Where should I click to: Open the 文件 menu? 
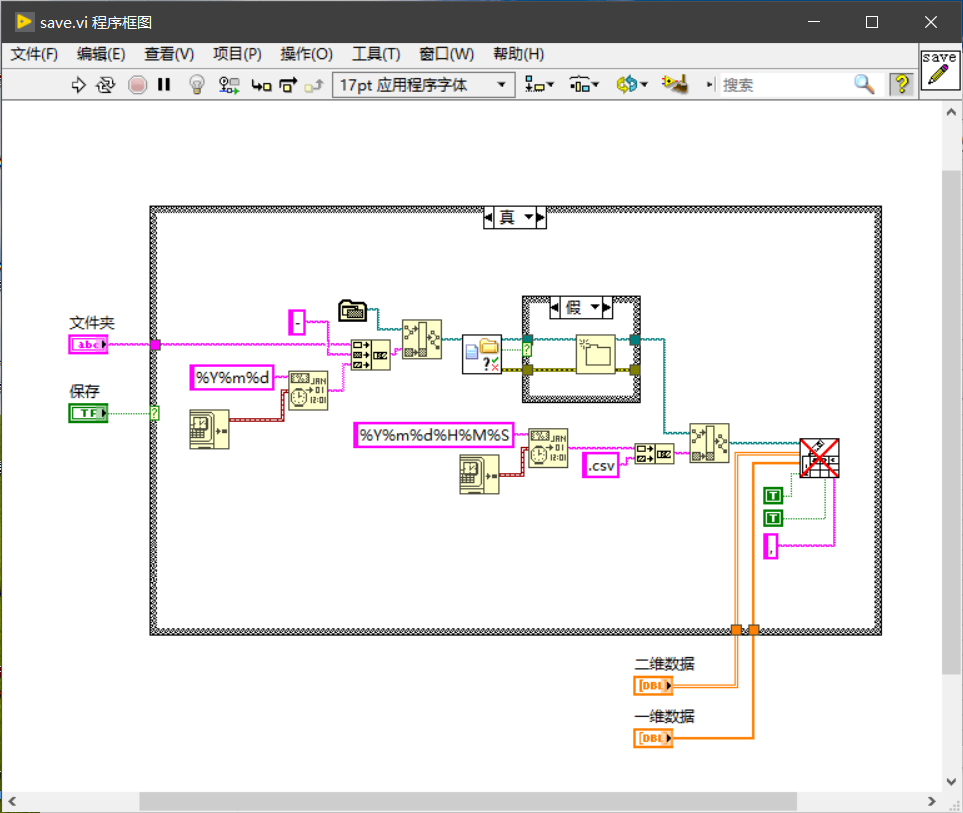point(34,54)
